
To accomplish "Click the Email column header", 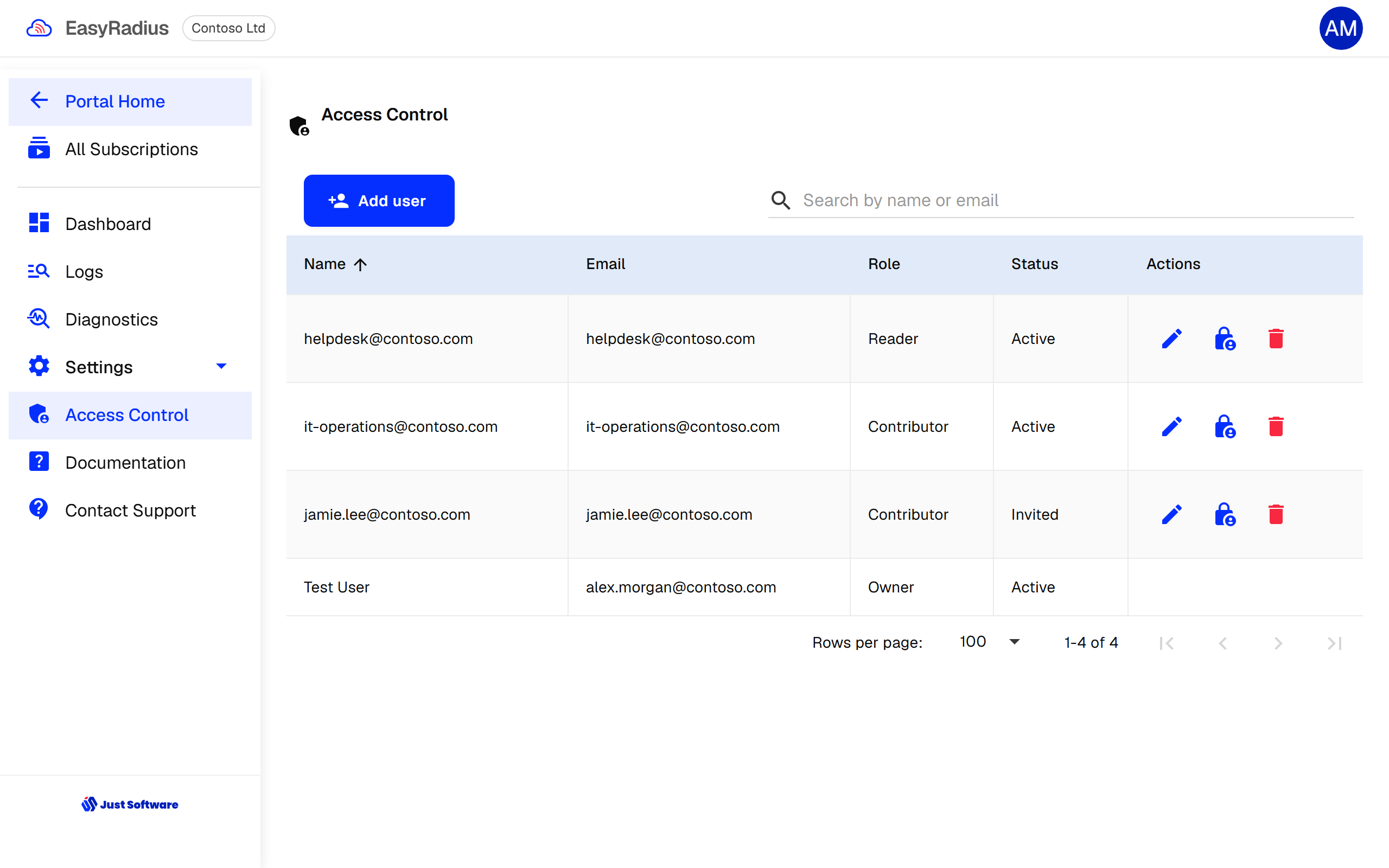I will 605,264.
